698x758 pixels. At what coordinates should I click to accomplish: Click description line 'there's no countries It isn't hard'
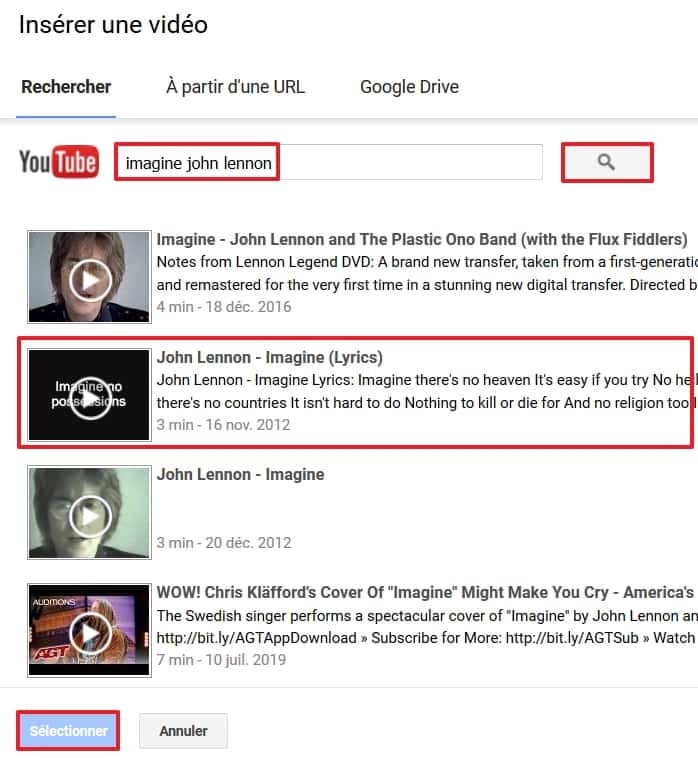[x=427, y=403]
